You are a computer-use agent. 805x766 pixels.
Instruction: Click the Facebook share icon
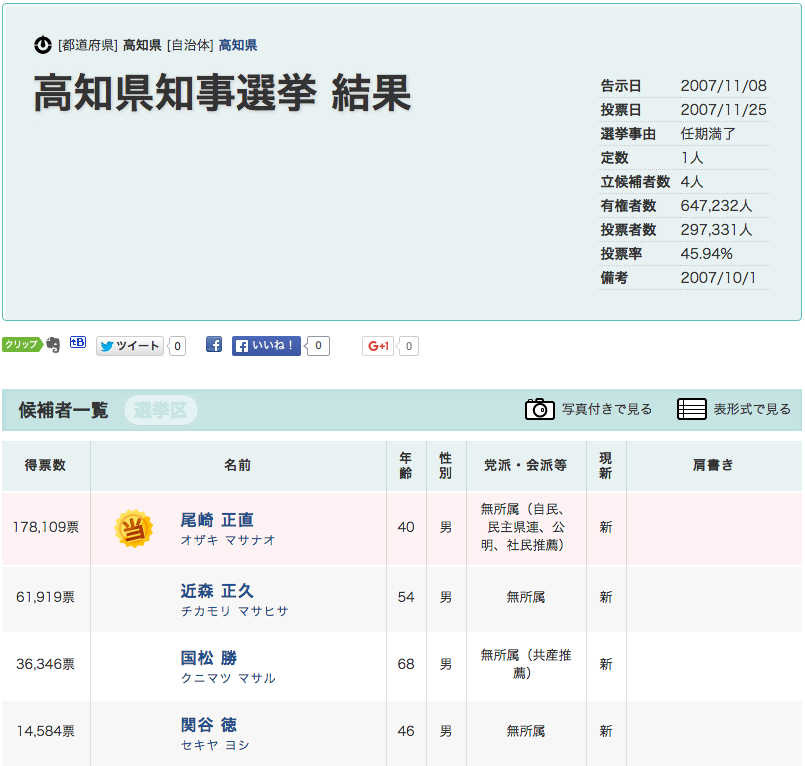click(x=214, y=345)
